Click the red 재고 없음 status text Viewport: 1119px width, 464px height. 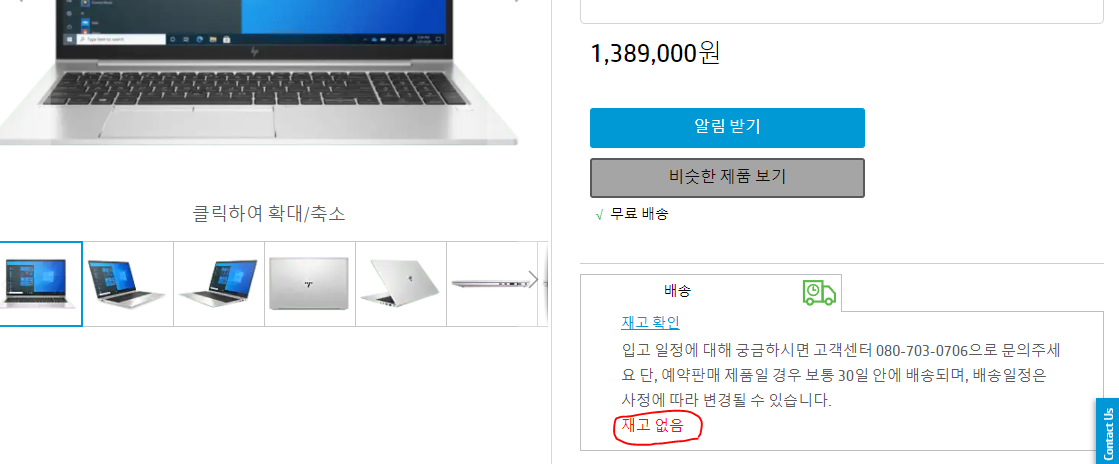click(652, 426)
